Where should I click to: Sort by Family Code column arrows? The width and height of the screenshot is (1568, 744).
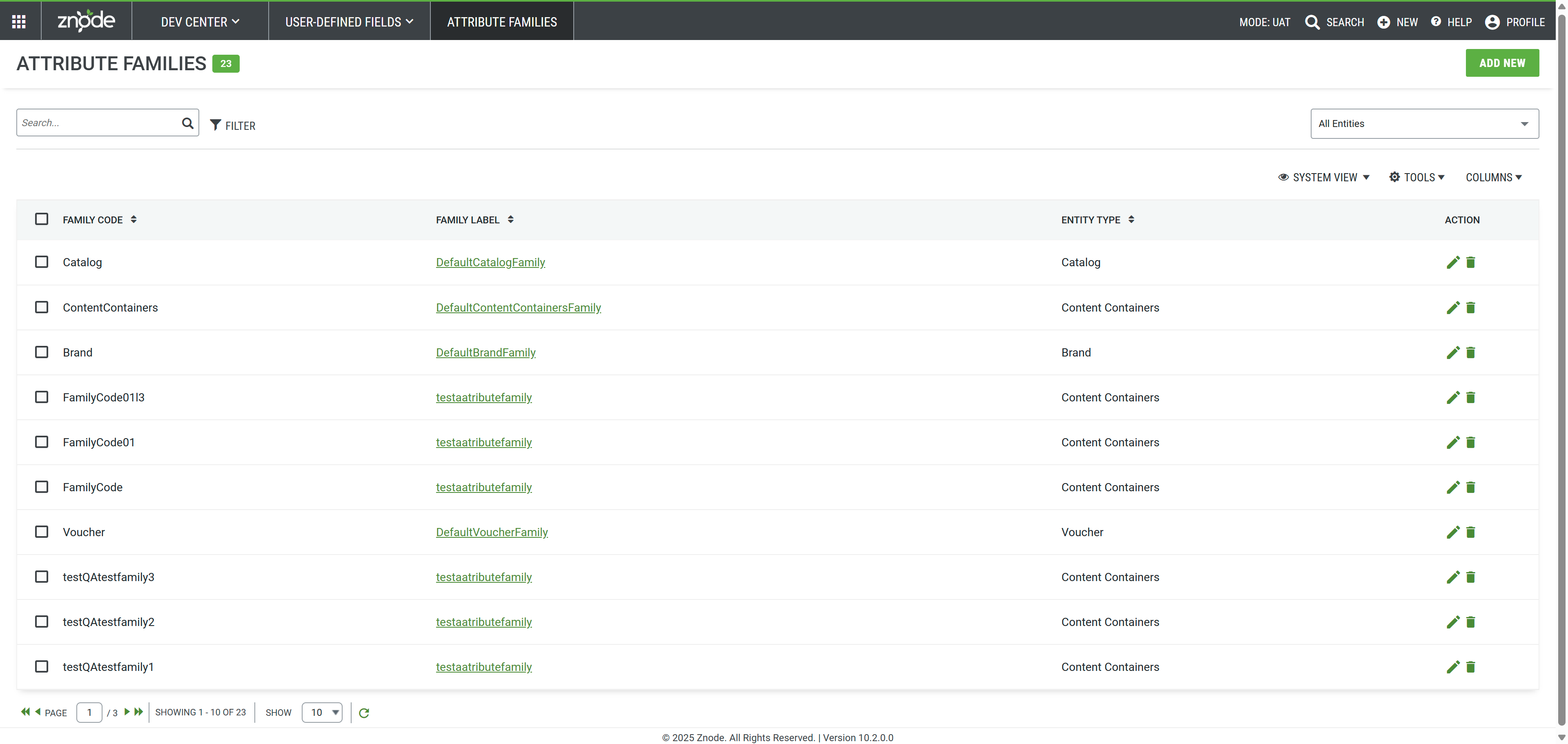coord(133,219)
